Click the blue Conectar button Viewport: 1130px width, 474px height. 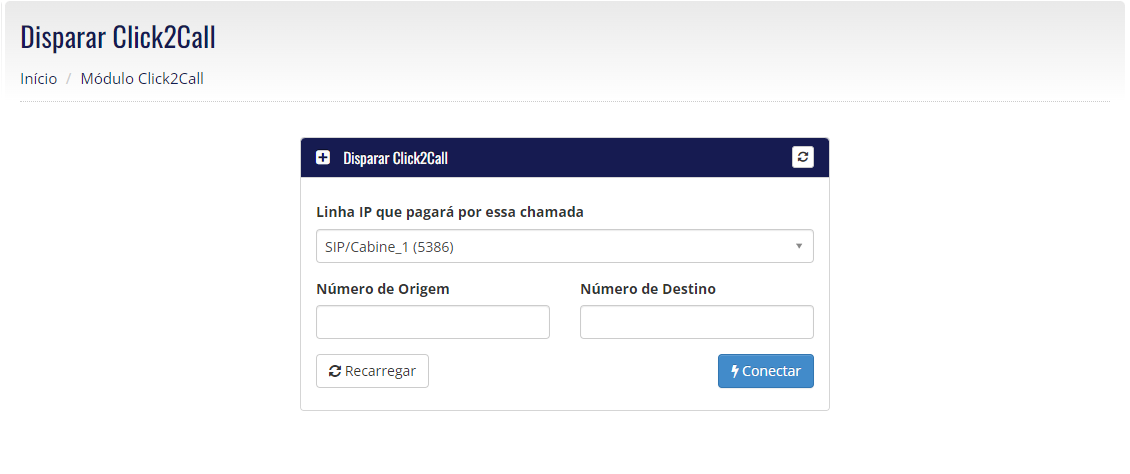point(765,371)
